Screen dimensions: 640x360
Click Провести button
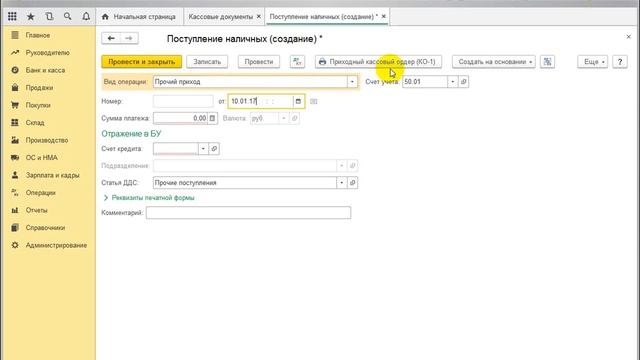coord(259,62)
